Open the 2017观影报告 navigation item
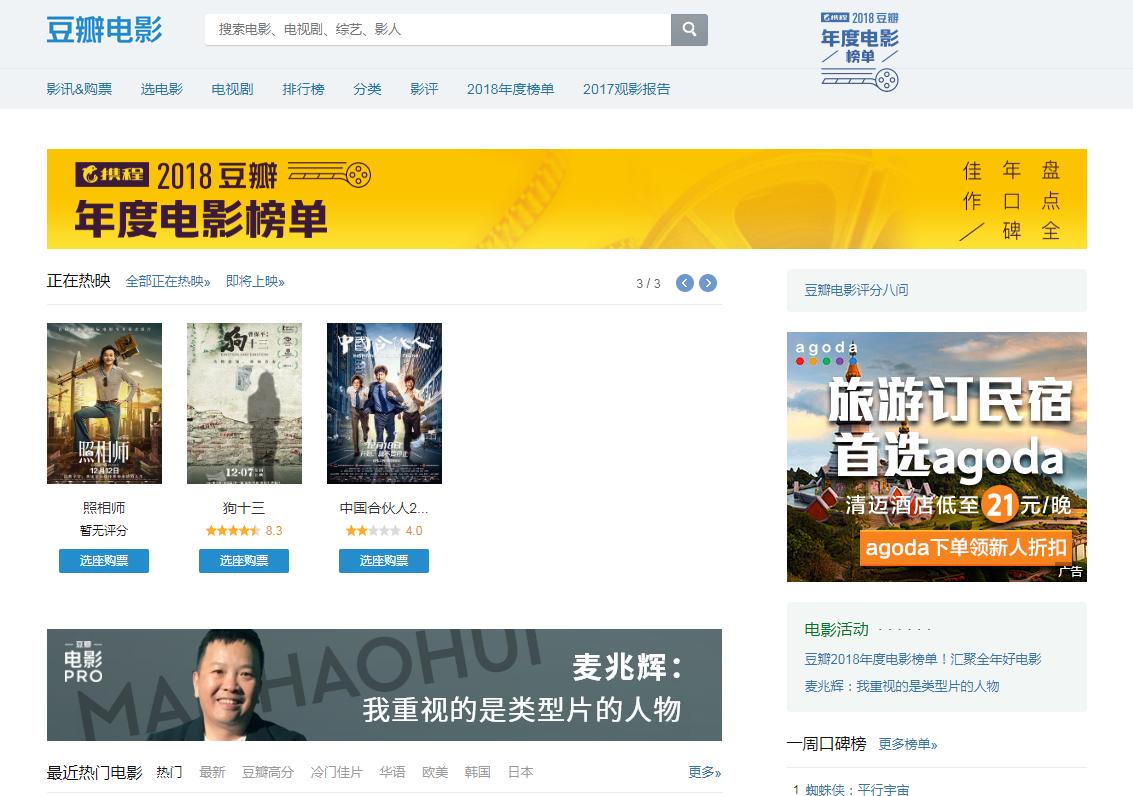The image size is (1133, 796). tap(626, 89)
